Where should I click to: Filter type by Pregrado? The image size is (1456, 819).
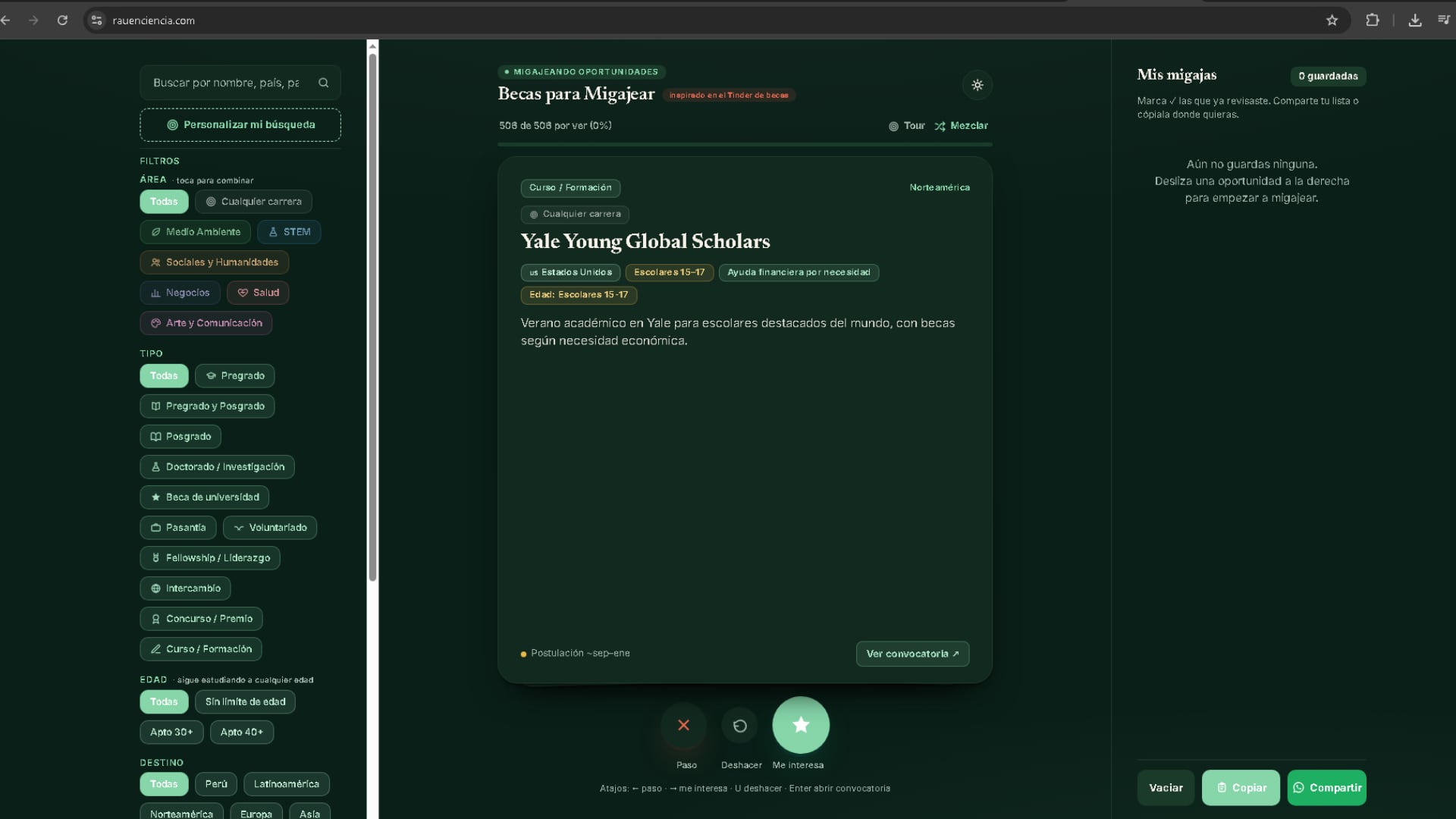[235, 376]
